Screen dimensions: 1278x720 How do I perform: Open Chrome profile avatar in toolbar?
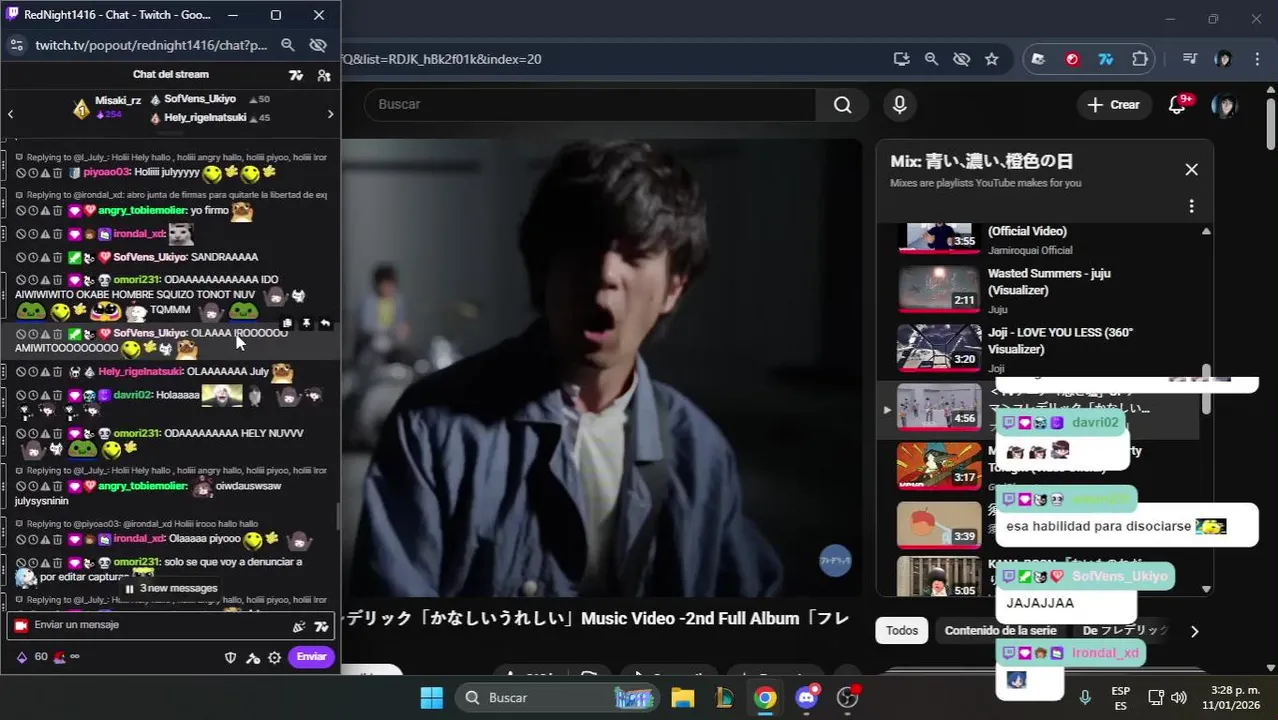(1223, 59)
